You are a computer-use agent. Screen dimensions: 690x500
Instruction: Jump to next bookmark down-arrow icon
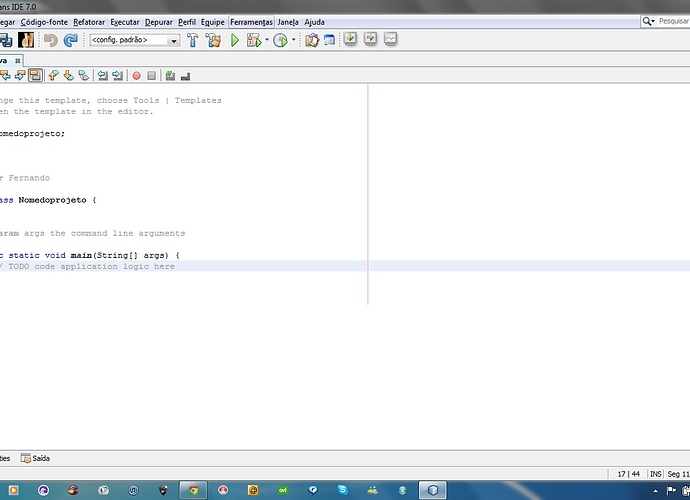(68, 76)
